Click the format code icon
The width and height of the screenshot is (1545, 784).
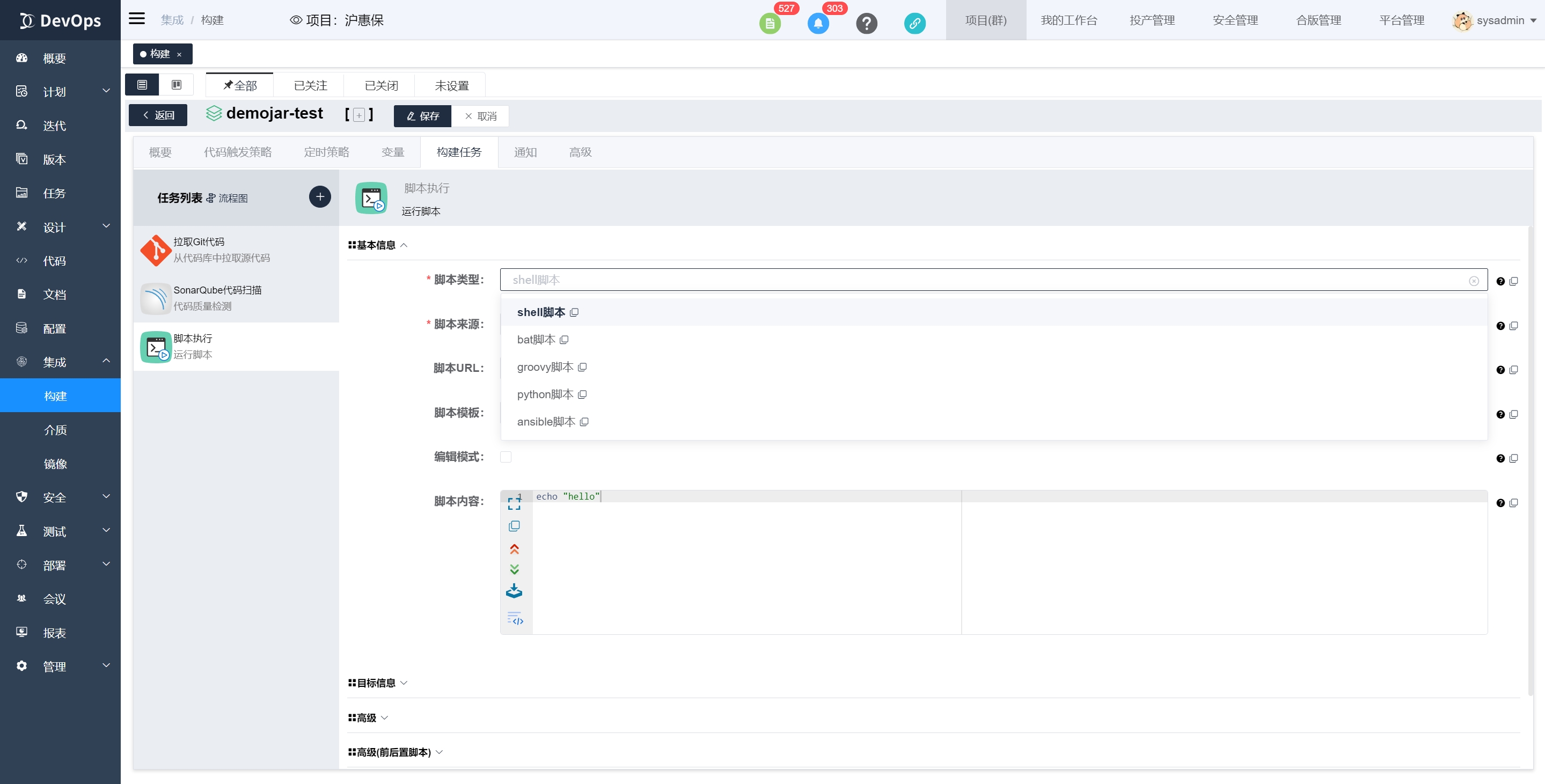pyautogui.click(x=515, y=618)
